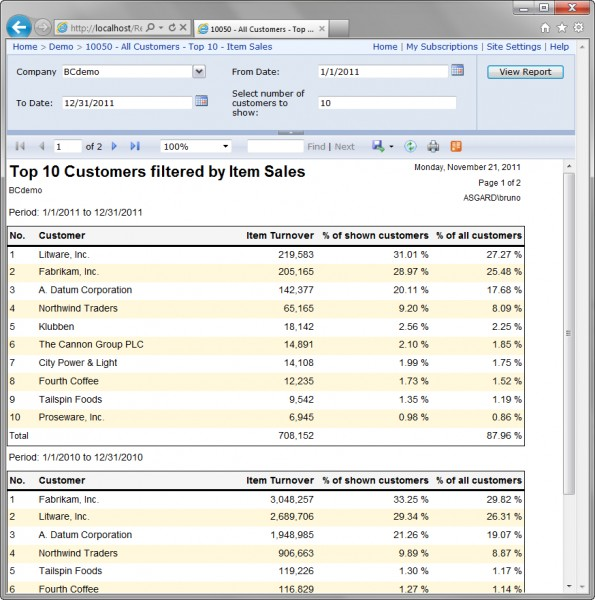Click Proseware, Inc. customer cell
Screen dimensions: 595x600
71,417
